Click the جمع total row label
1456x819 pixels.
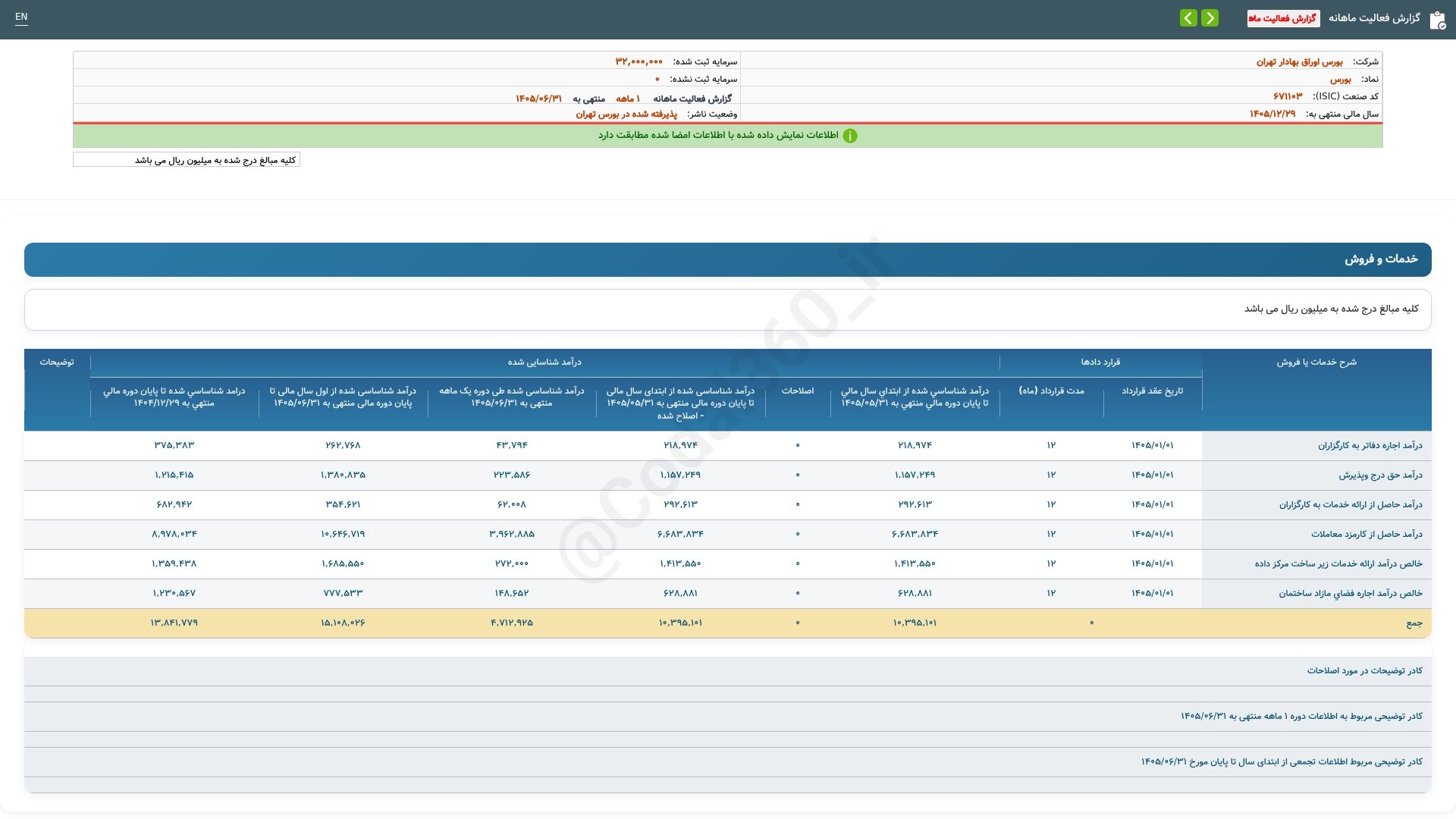pos(1414,623)
